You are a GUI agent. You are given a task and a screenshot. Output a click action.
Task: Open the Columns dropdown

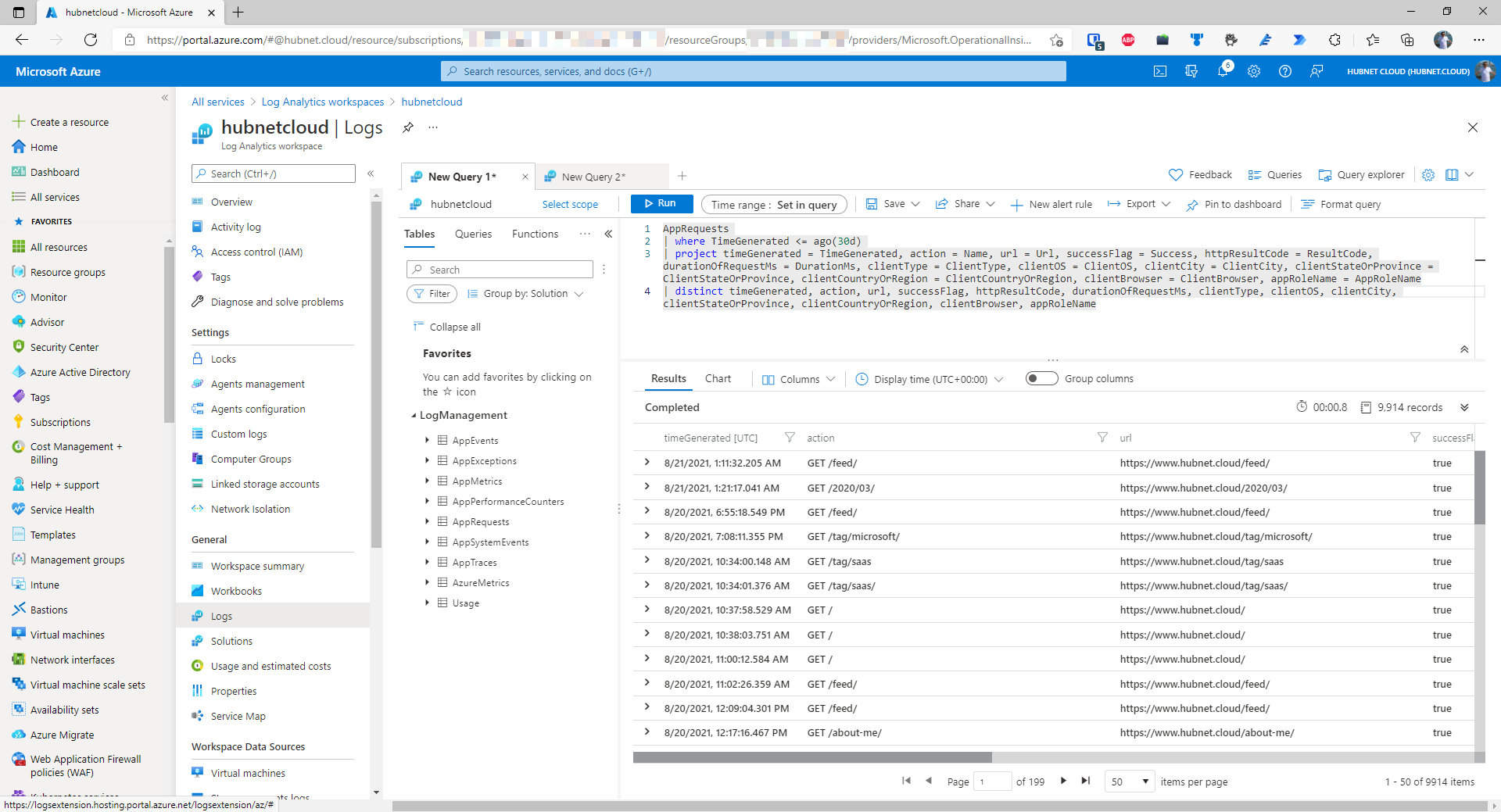coord(798,379)
